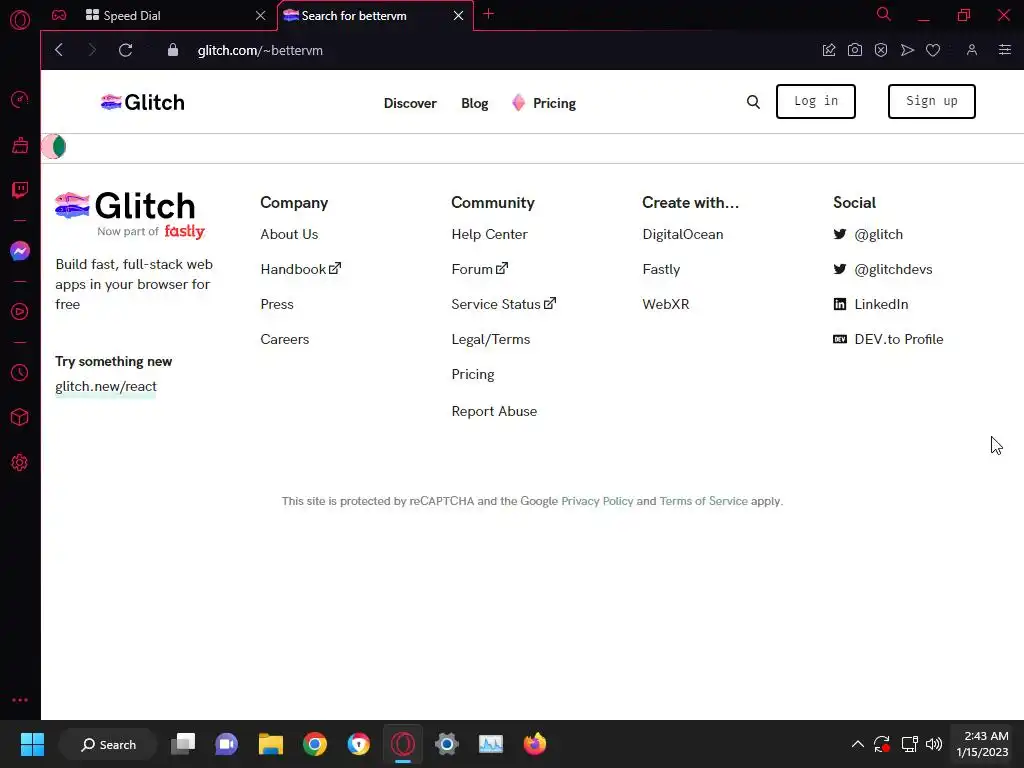Screen dimensions: 1024x768
Task: Launch Google Chrome from the taskbar
Action: [x=315, y=744]
